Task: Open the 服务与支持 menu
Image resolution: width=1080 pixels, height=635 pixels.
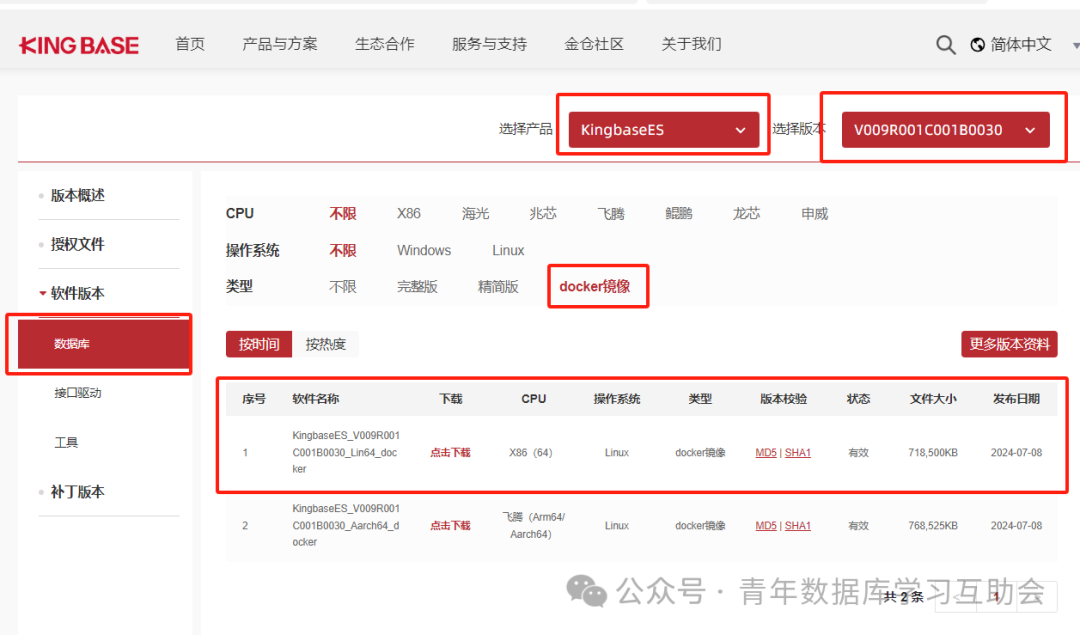Action: pos(490,44)
